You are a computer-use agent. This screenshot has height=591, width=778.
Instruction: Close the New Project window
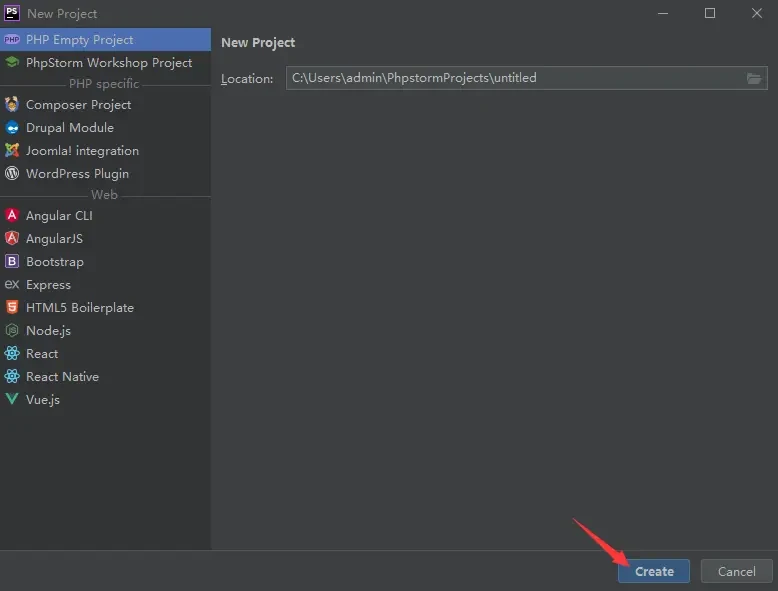[x=757, y=13]
